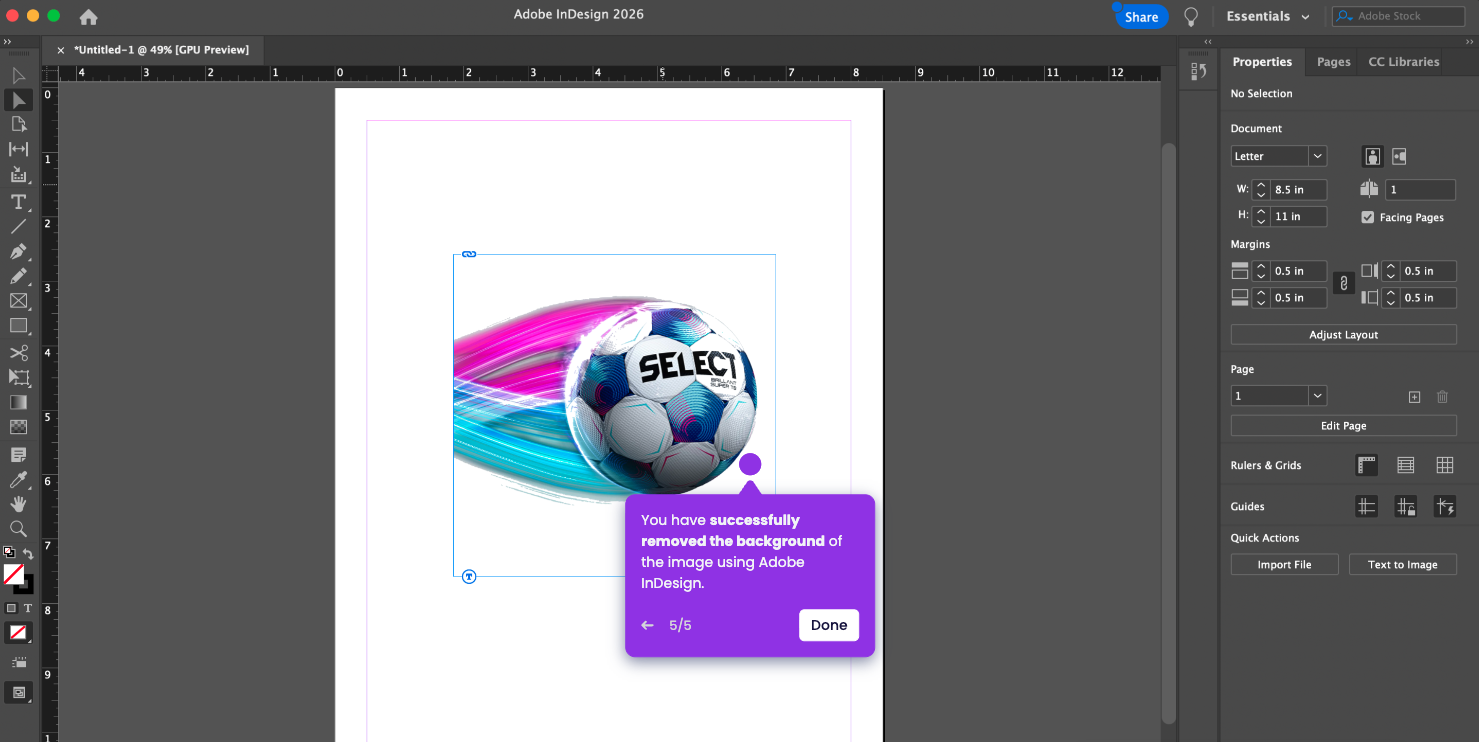Switch to the Pages tab
Screen dimensions: 1479x742
(1333, 62)
